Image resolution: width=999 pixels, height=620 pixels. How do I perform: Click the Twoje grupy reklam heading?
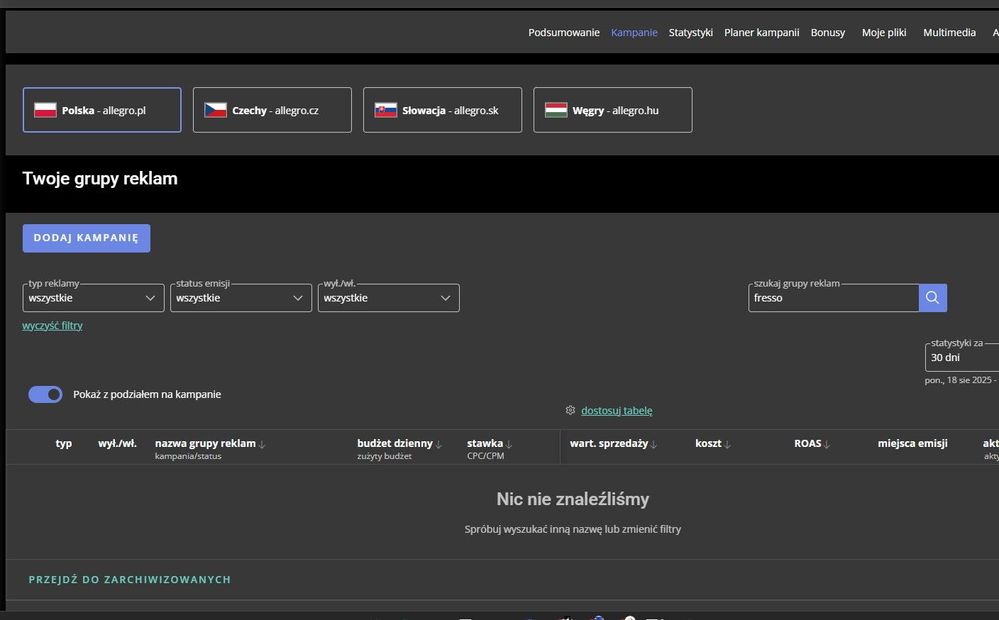pos(100,178)
